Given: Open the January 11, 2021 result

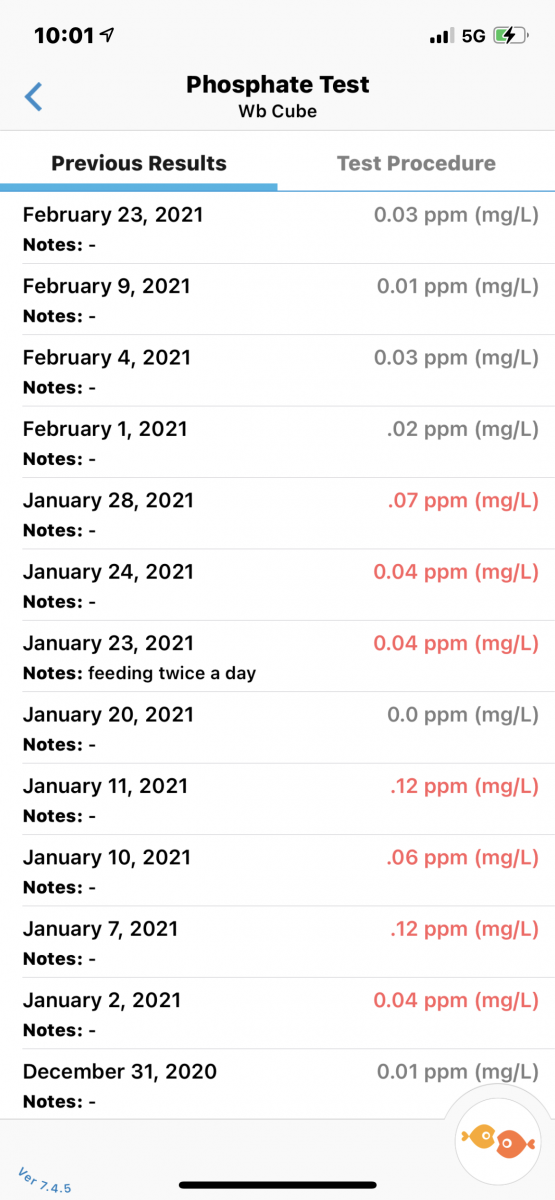Looking at the screenshot, I should point(277,800).
